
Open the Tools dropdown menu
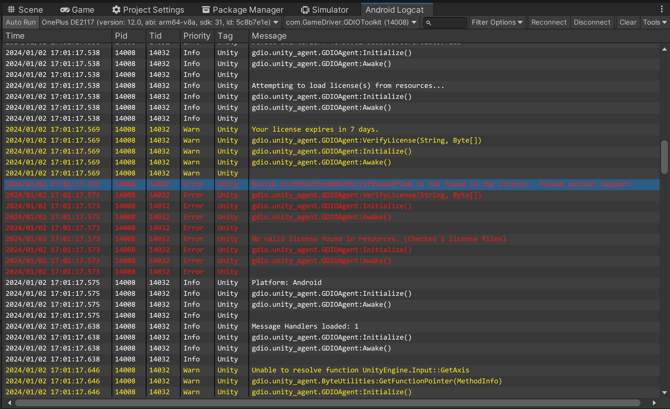coord(654,22)
